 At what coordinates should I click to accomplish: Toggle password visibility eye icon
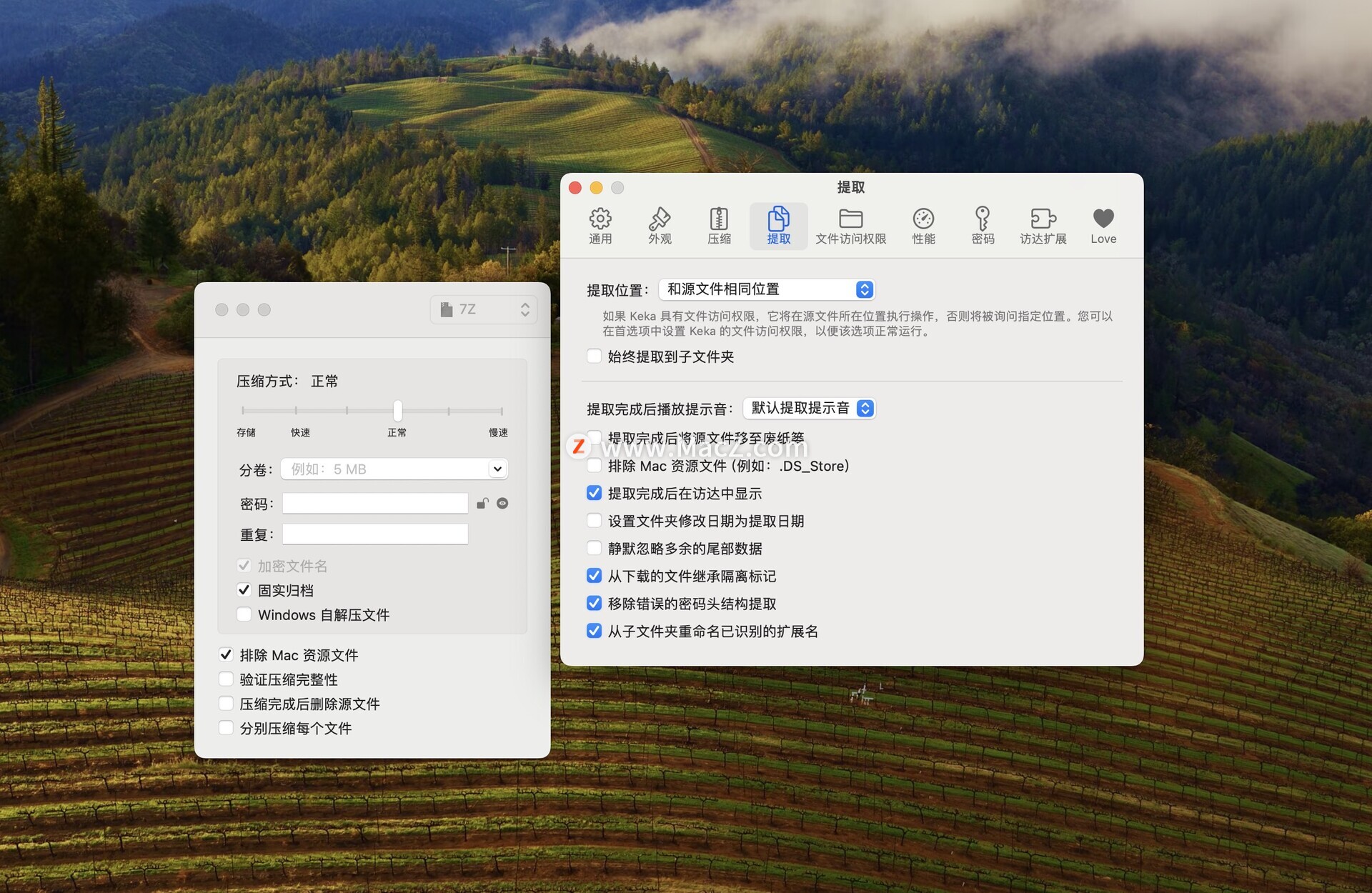502,504
